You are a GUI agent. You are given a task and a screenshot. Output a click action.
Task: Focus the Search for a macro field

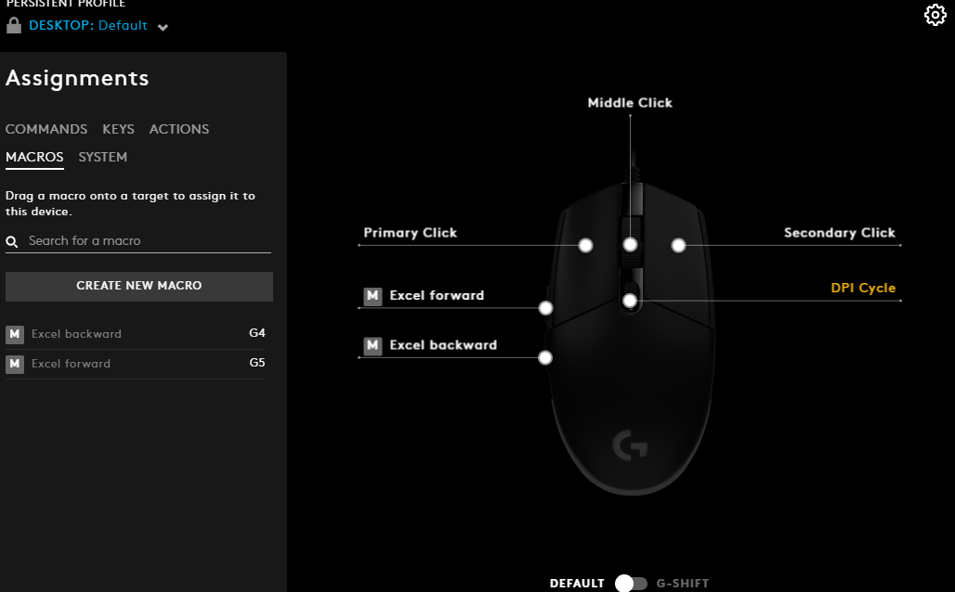138,241
